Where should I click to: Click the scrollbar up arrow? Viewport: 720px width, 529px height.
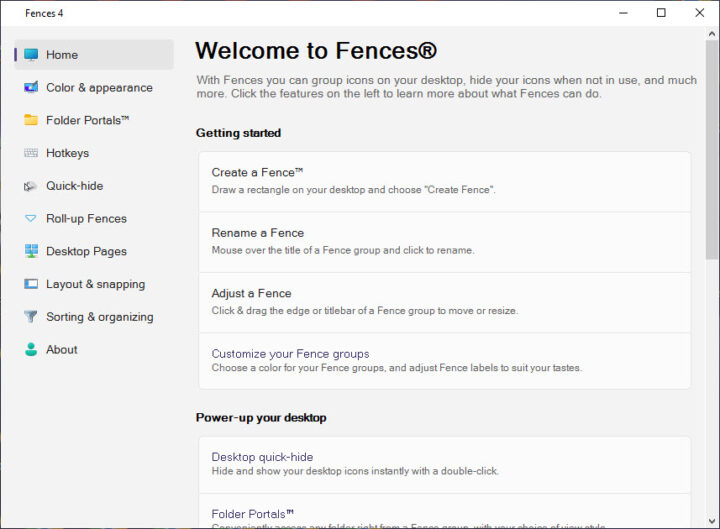pos(712,34)
